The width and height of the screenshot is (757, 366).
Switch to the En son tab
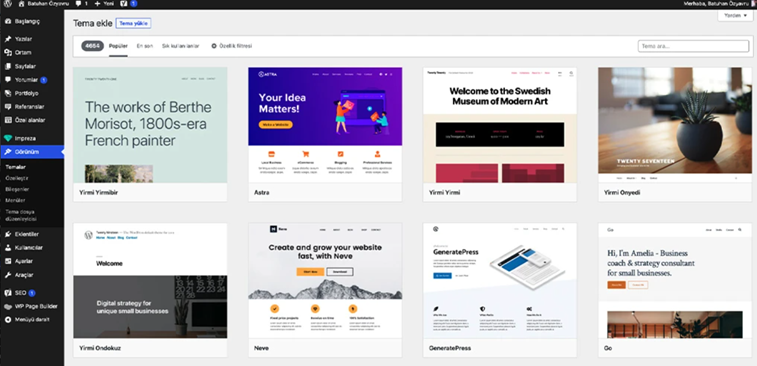pyautogui.click(x=145, y=46)
